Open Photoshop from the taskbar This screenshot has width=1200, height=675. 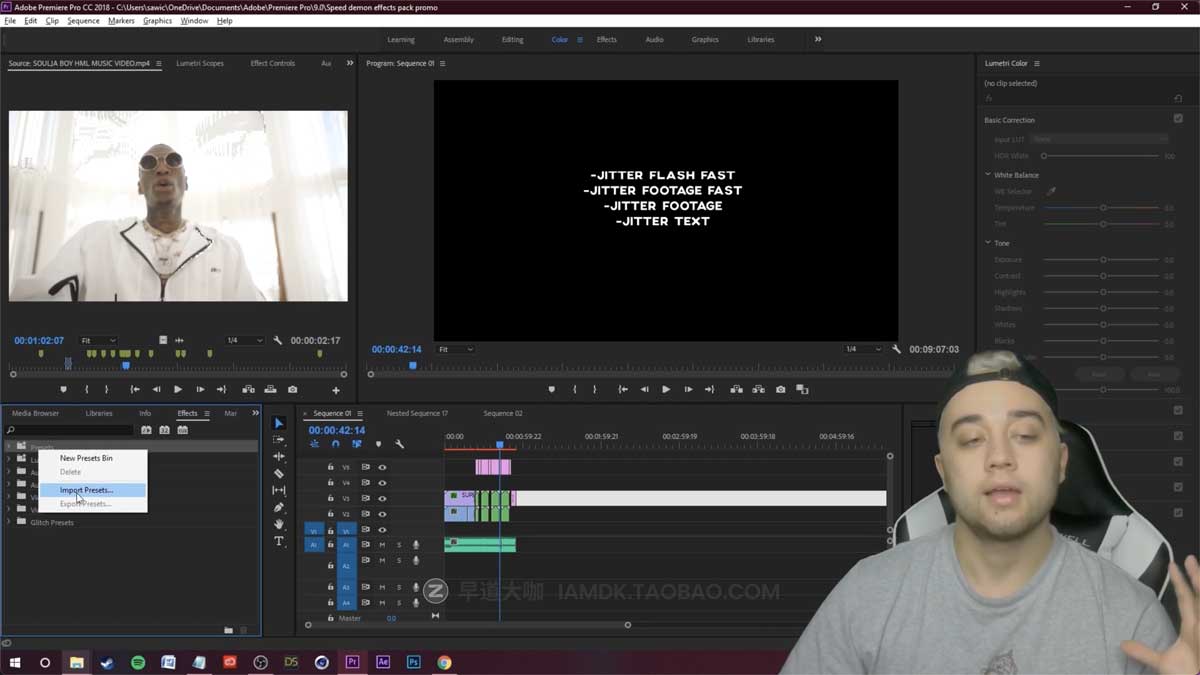click(413, 662)
